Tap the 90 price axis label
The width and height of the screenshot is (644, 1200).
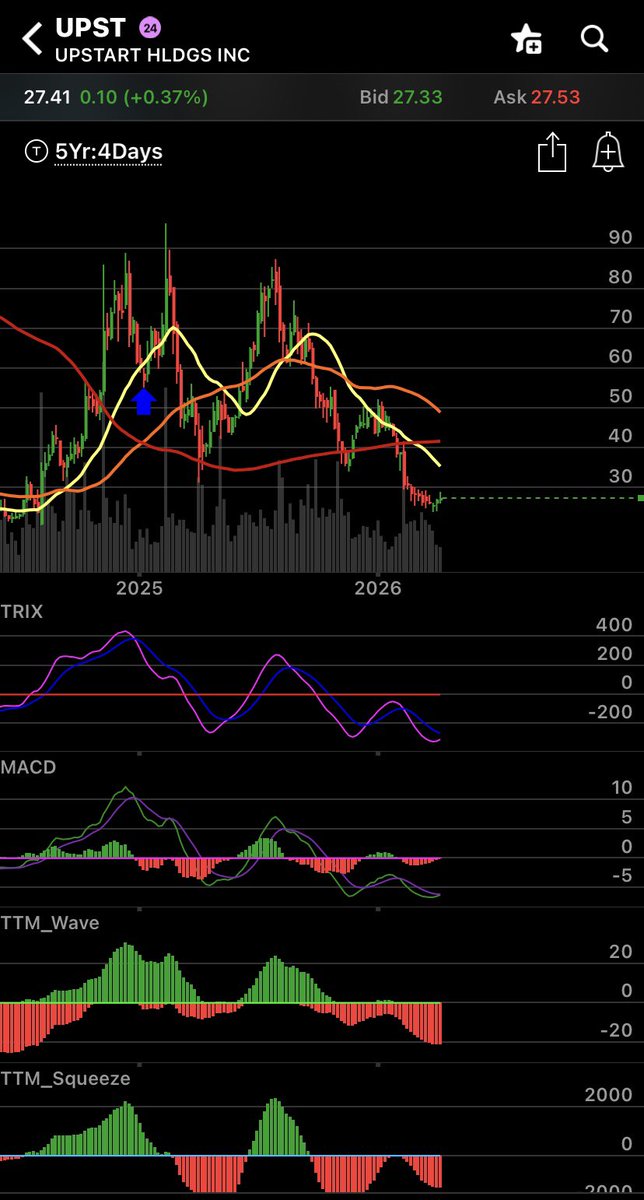[x=620, y=237]
